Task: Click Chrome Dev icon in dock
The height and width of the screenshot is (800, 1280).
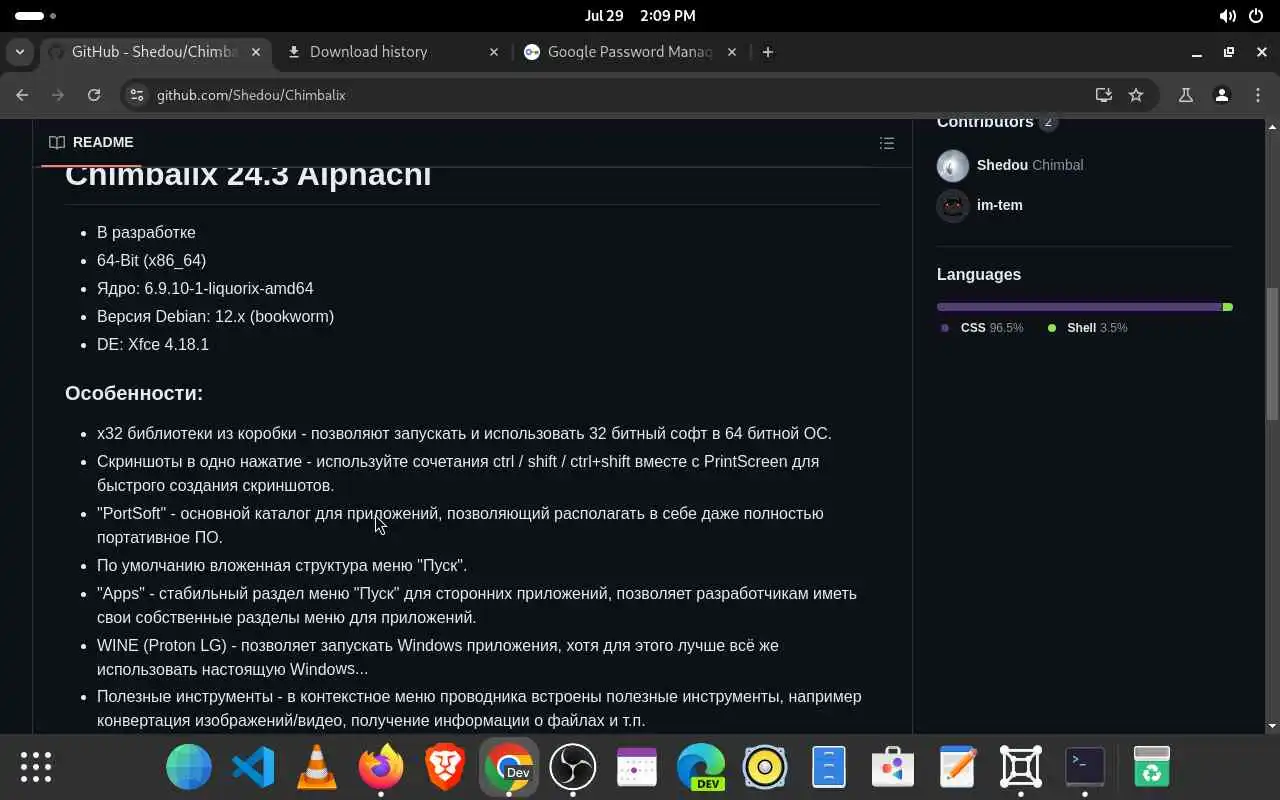Action: [x=509, y=767]
